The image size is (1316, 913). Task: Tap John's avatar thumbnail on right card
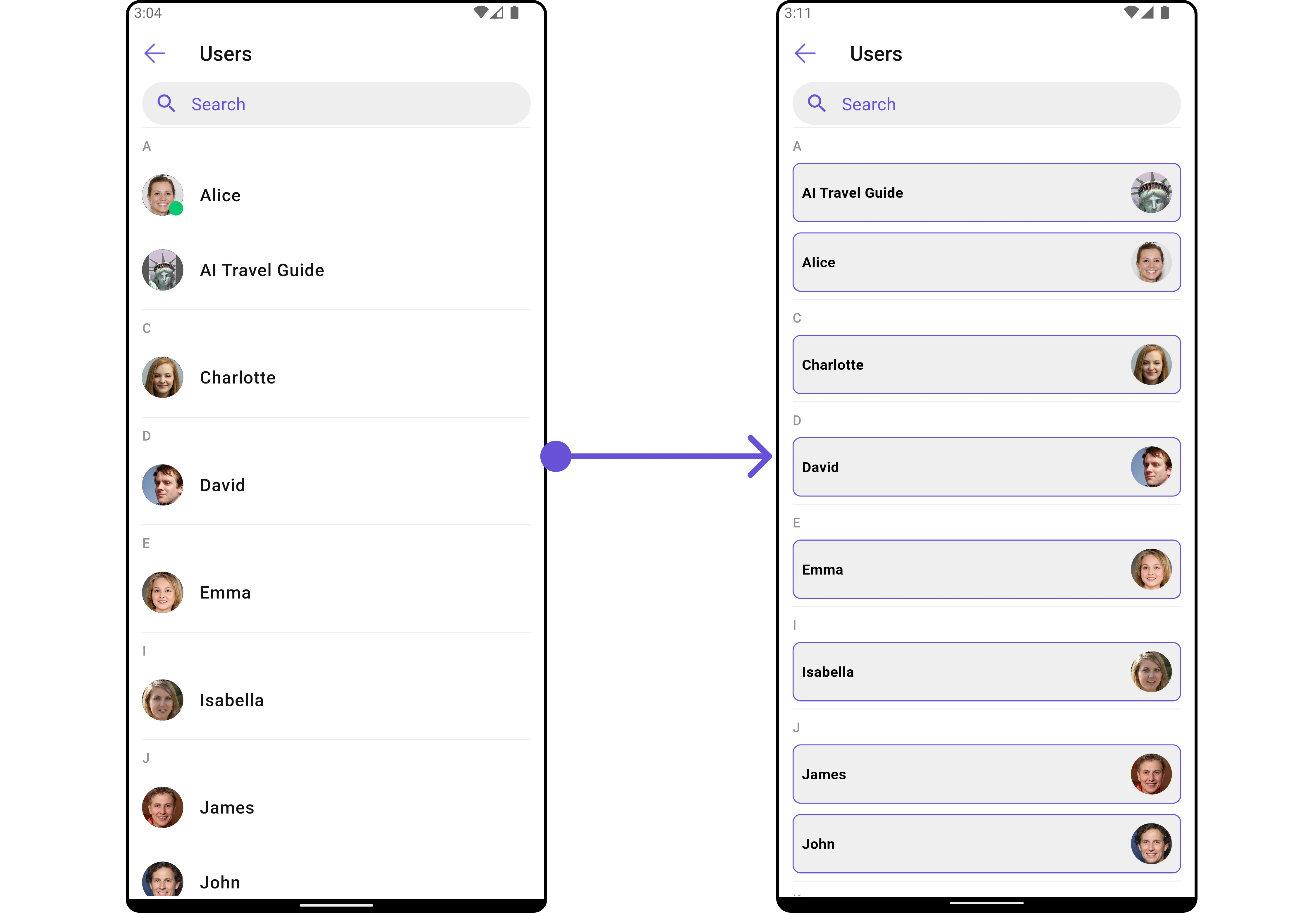pyautogui.click(x=1151, y=843)
